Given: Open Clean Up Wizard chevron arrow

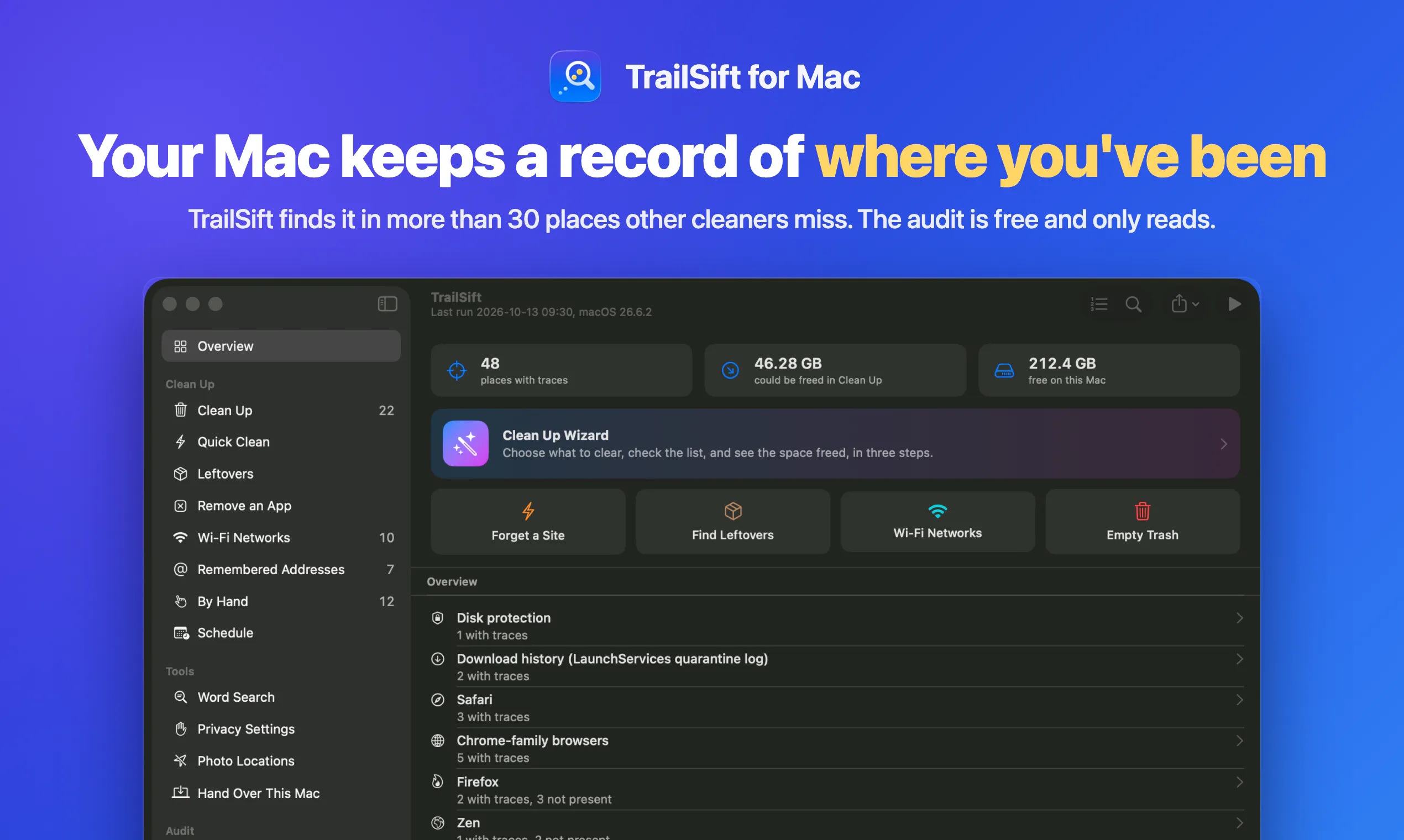Looking at the screenshot, I should [x=1224, y=444].
